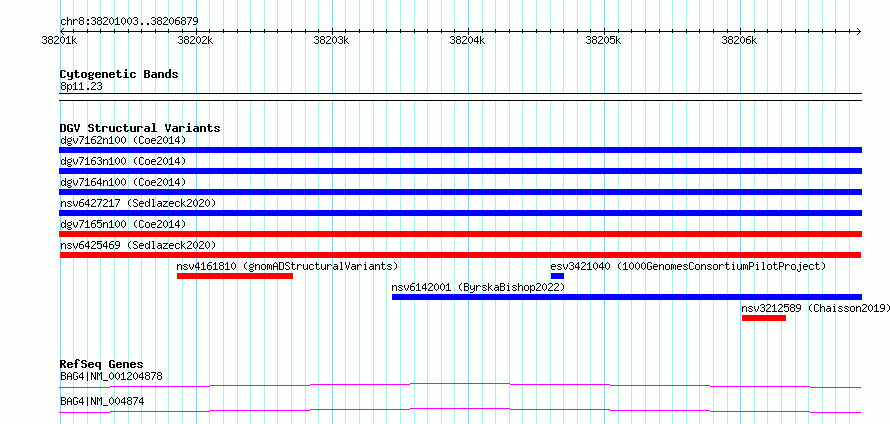
Task: Open the nsv6425469 red variant bar
Action: (460, 255)
